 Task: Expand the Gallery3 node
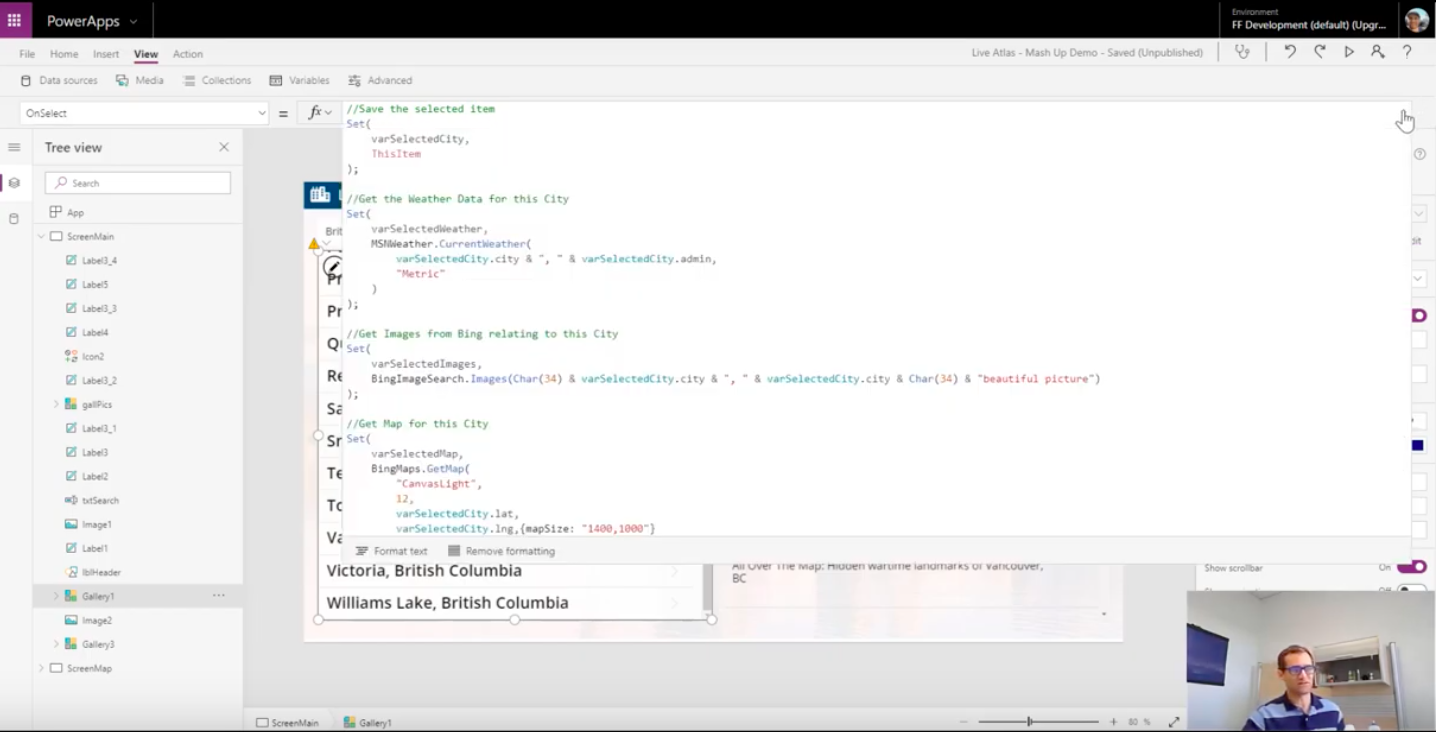click(x=56, y=644)
